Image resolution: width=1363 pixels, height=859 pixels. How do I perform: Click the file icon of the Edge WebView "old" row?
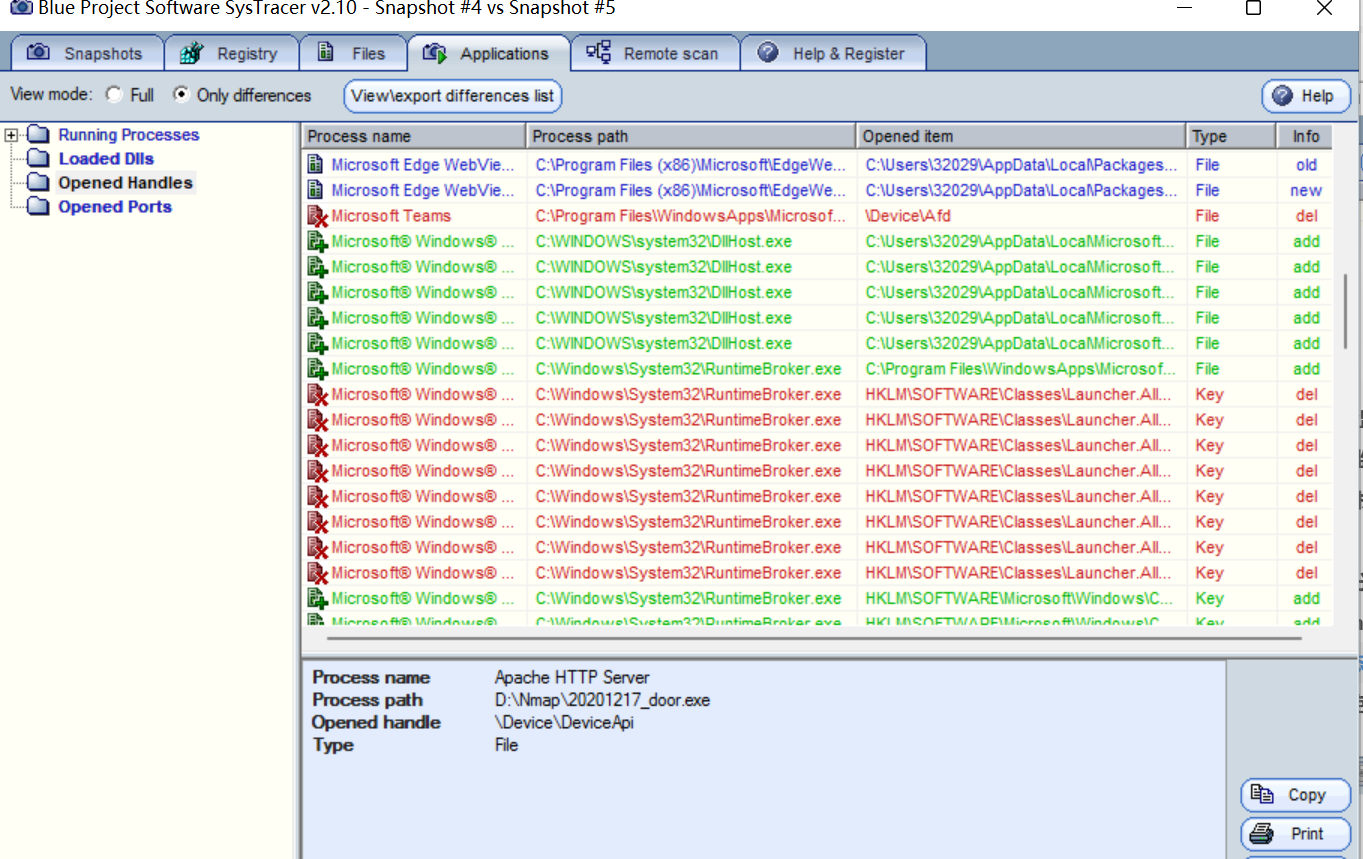(x=316, y=165)
